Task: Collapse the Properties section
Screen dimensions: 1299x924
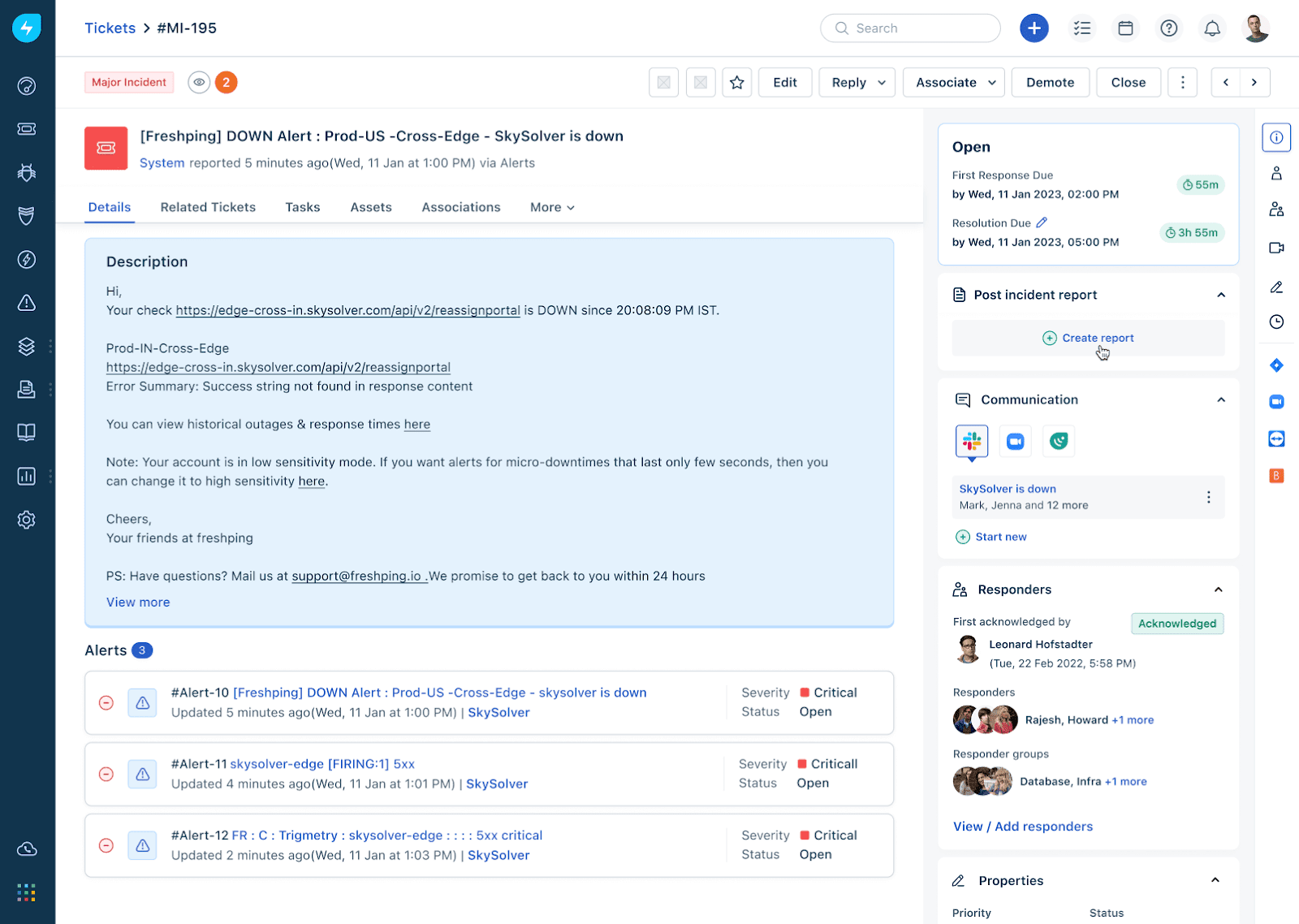Action: [1215, 880]
